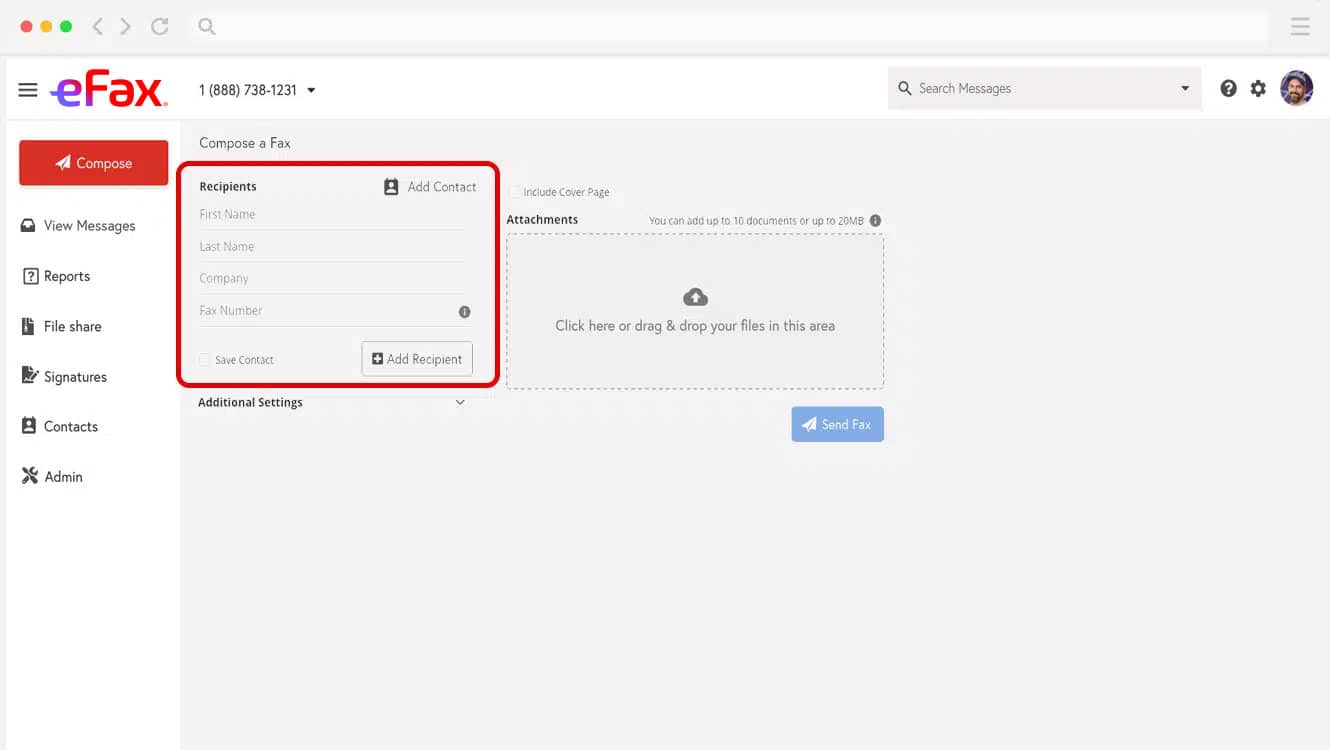
Task: Open the Search Messages filter dropdown
Action: 1185,88
